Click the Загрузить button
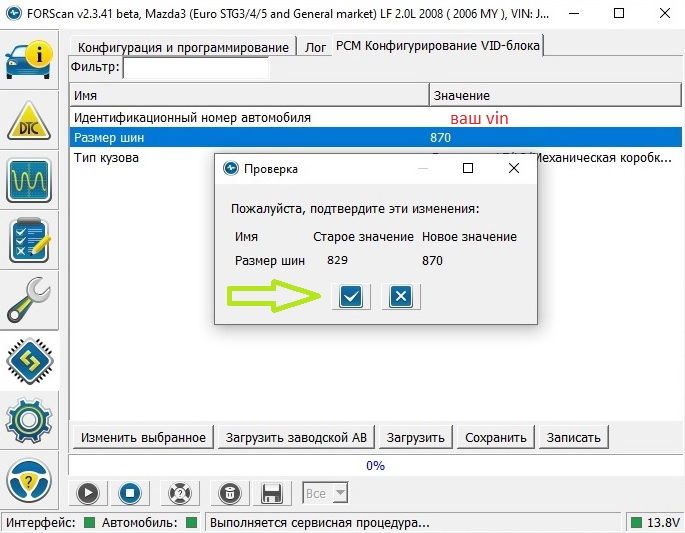The image size is (685, 533). click(x=416, y=437)
